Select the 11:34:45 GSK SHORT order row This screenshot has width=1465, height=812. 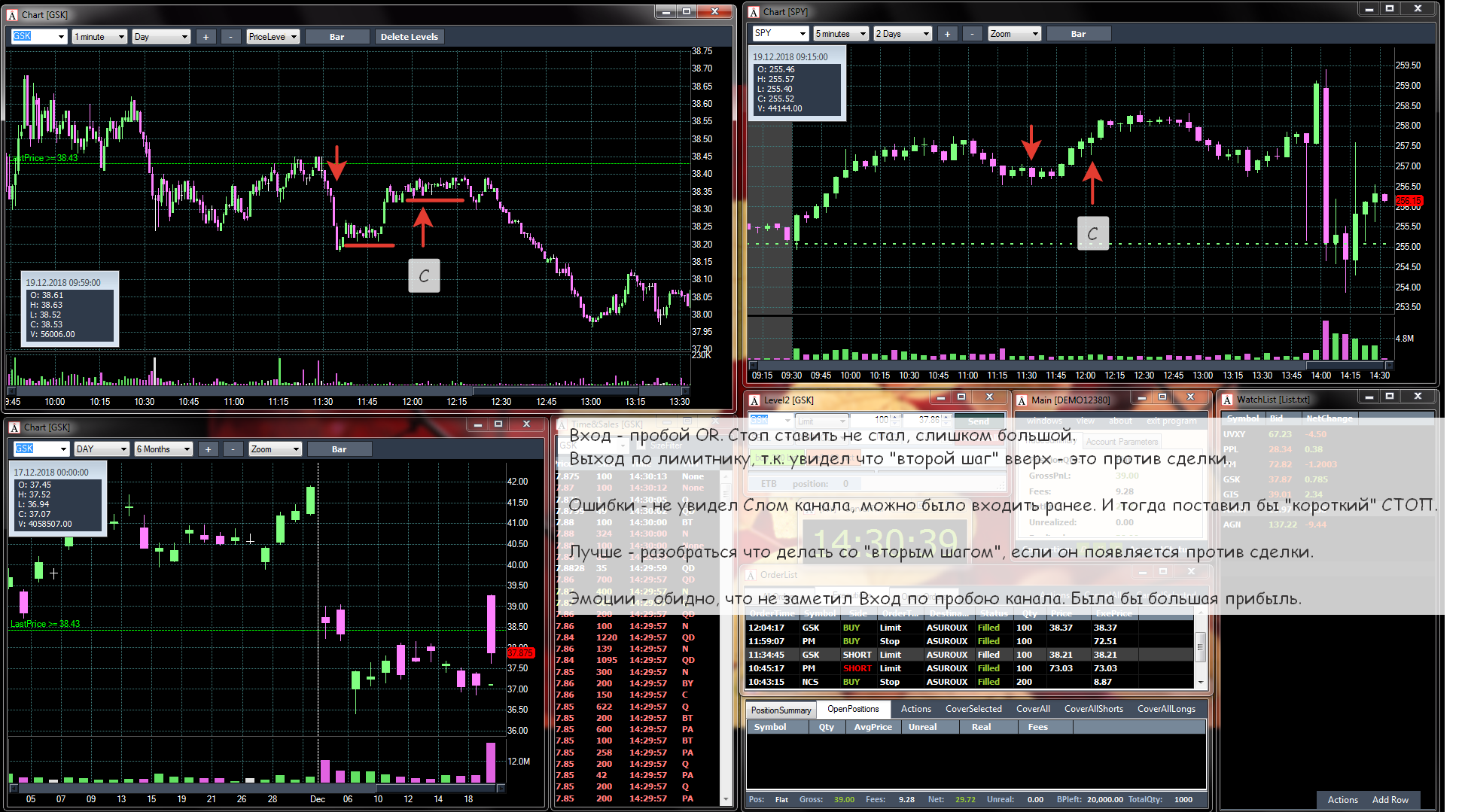pyautogui.click(x=970, y=655)
